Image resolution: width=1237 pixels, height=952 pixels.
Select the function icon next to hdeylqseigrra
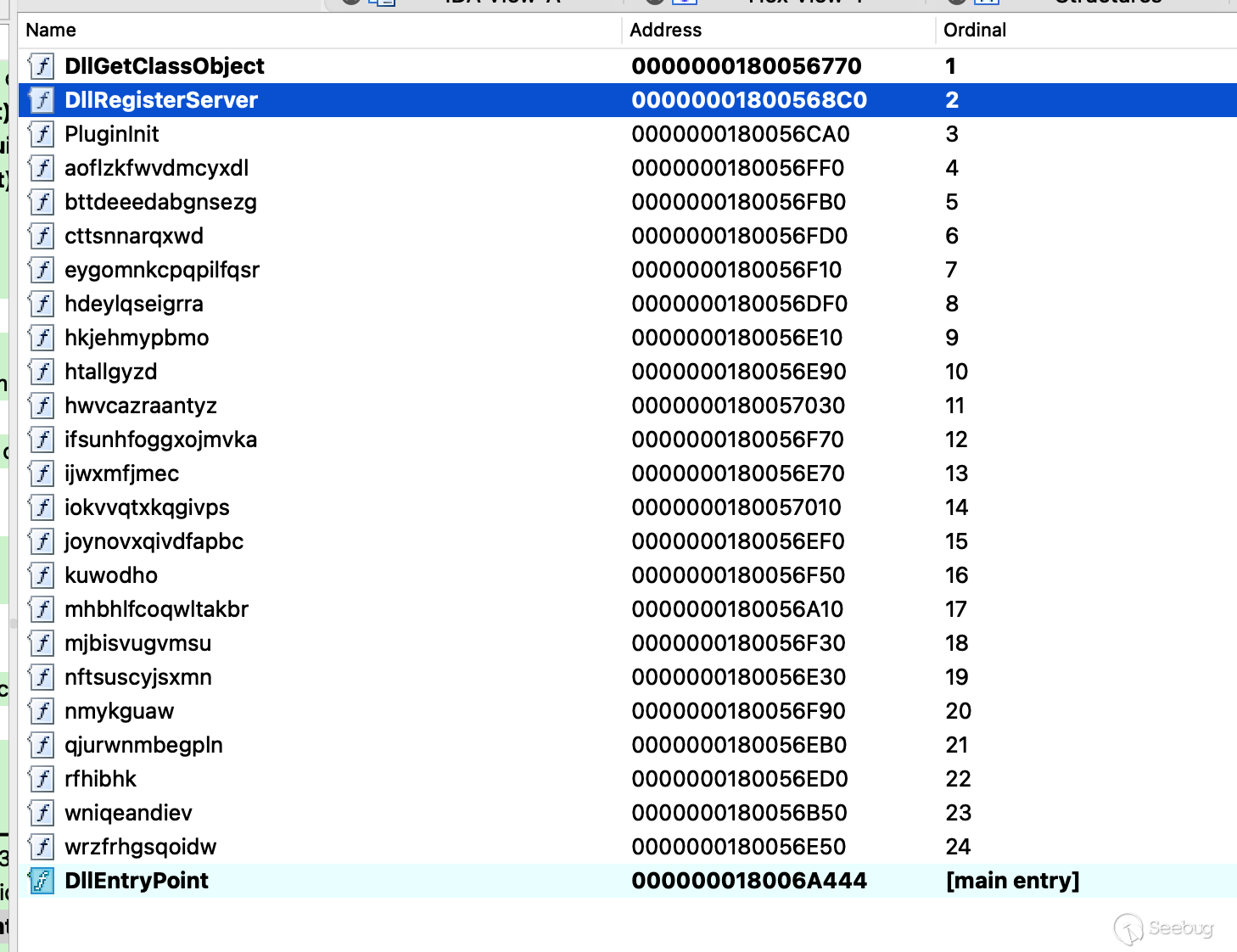[42, 303]
